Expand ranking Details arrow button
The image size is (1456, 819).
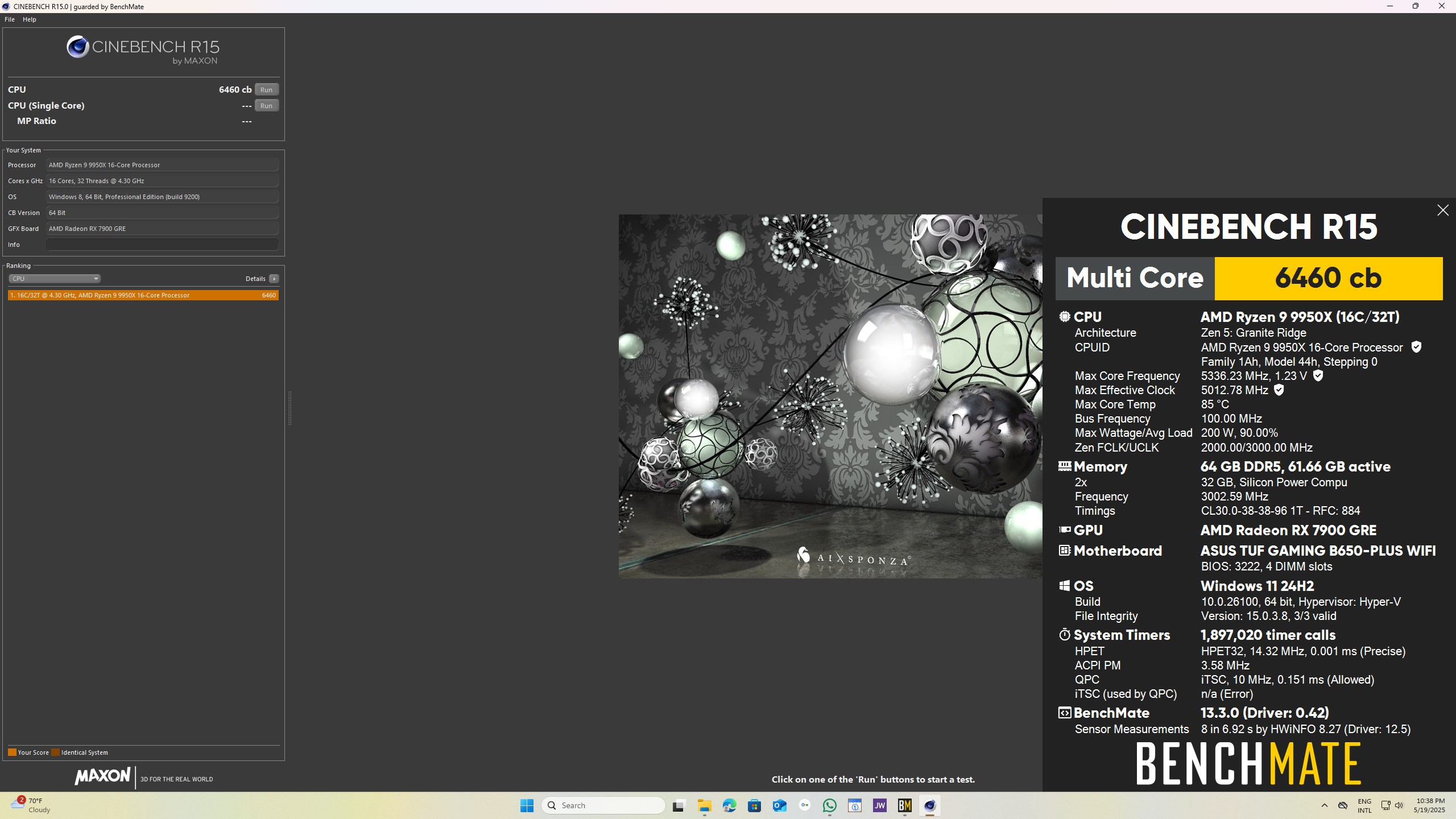pos(274,279)
